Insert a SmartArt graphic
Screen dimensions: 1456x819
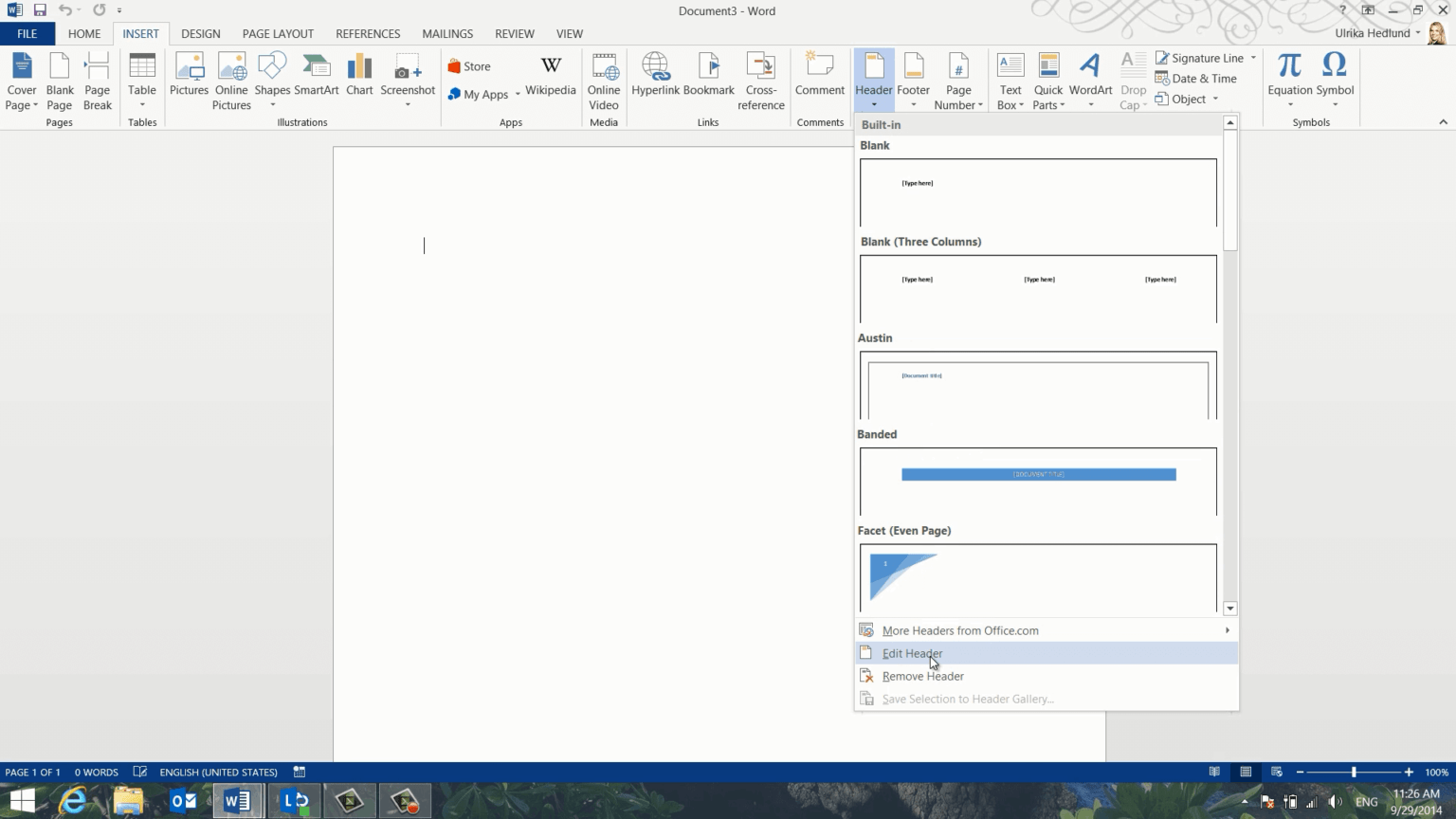(316, 76)
